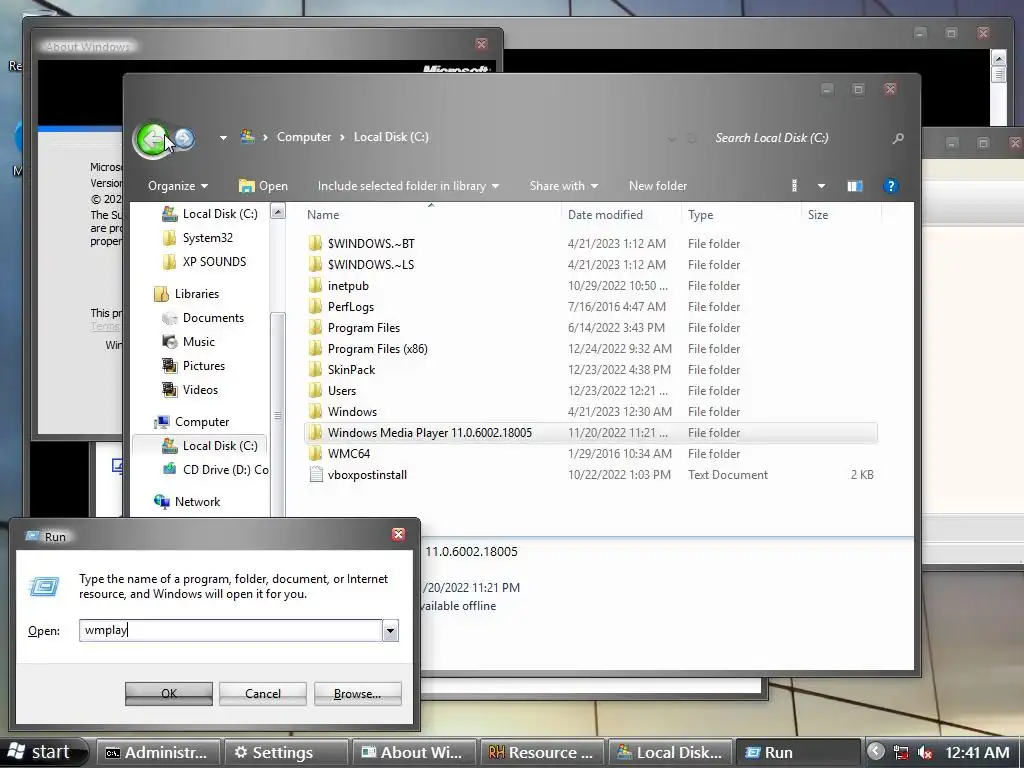
Task: Select Libraries in the navigation pane
Action: [196, 294]
